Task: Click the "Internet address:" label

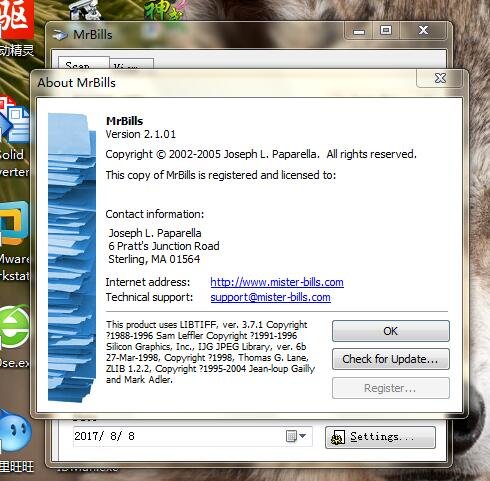Action: (148, 282)
